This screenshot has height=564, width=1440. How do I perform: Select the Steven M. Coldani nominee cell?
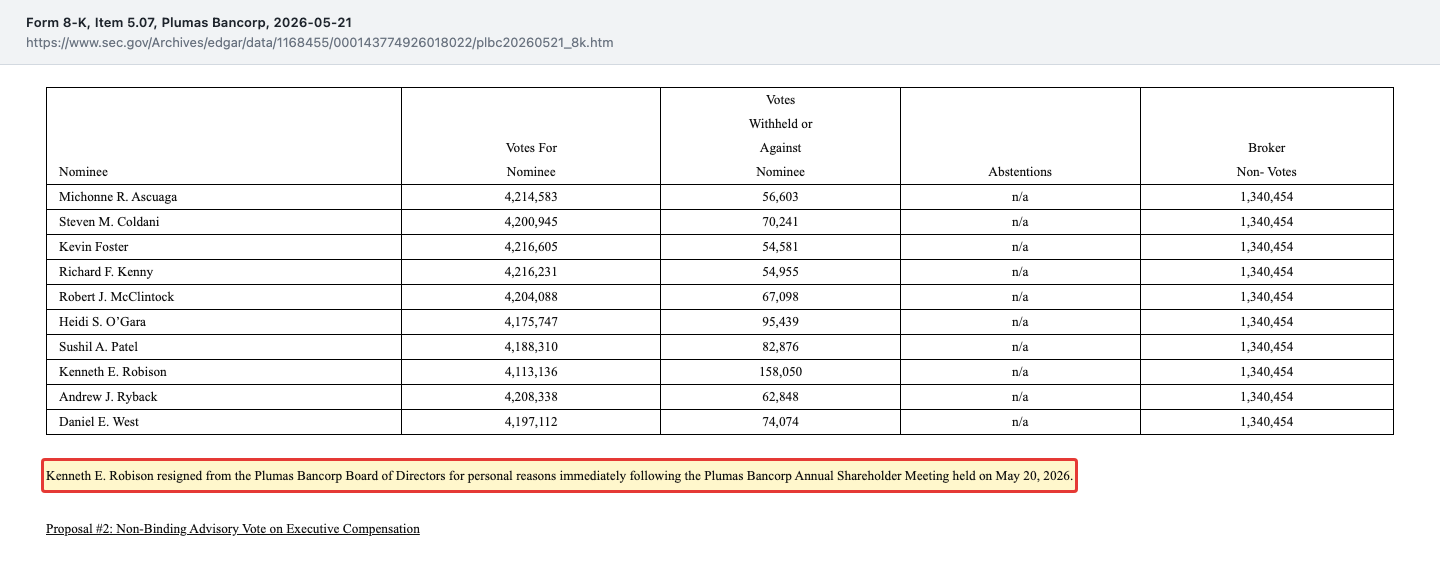224,222
